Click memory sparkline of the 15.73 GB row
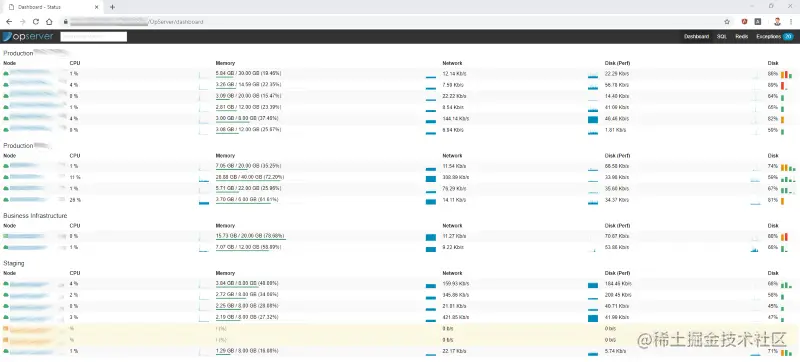The width and height of the screenshot is (800, 362). (x=431, y=237)
